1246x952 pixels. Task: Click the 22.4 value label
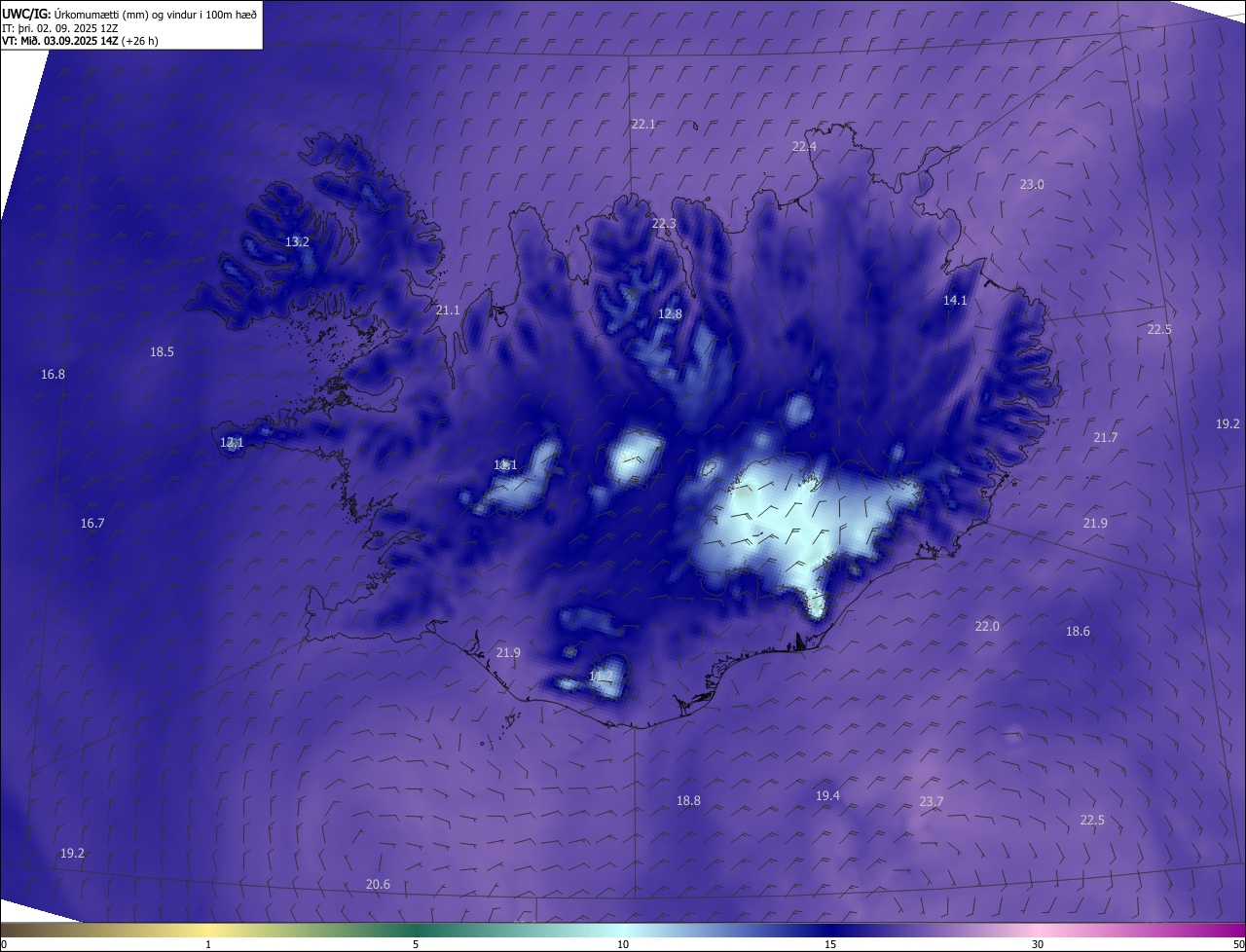pyautogui.click(x=804, y=147)
